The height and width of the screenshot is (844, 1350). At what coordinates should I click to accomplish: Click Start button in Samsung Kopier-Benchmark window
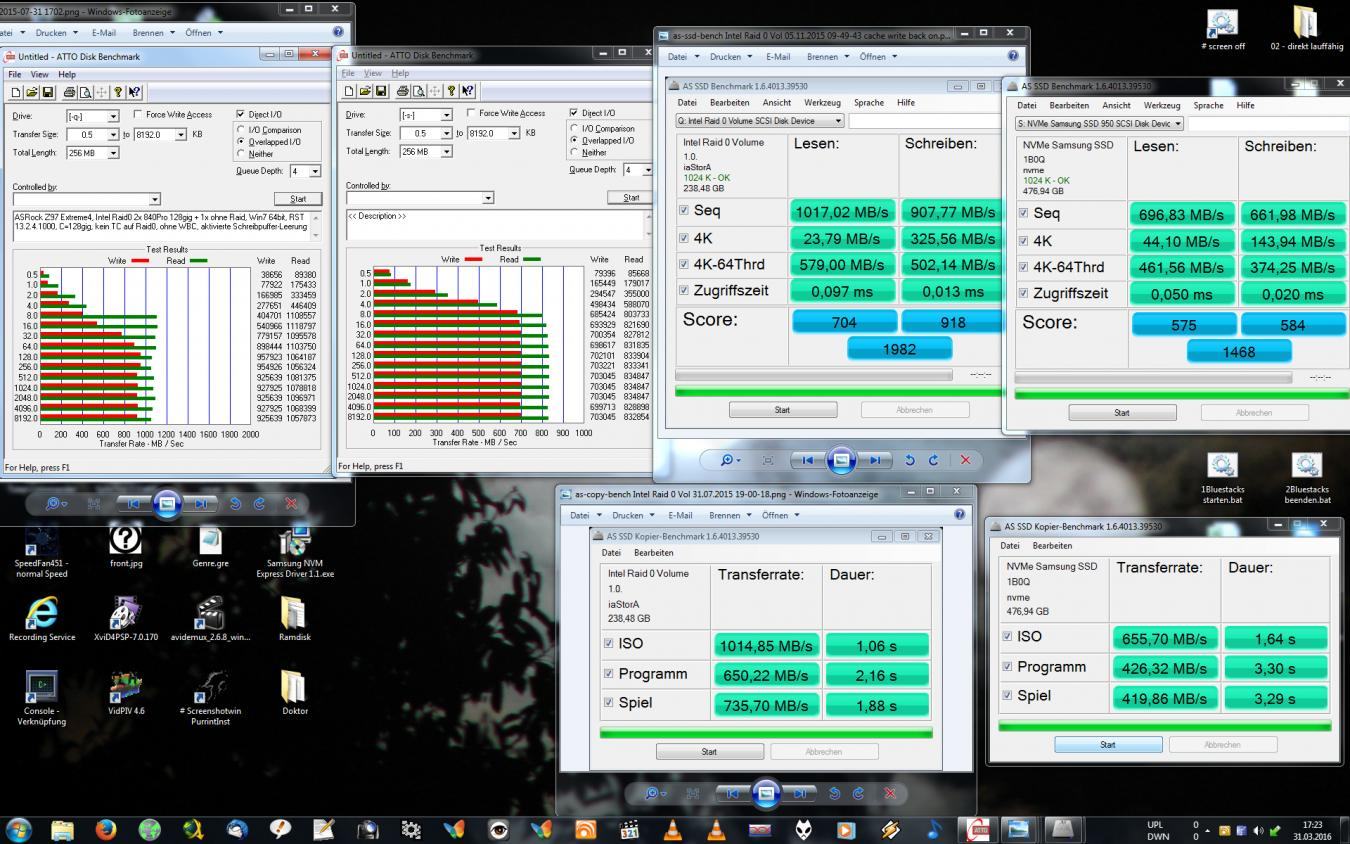point(1108,744)
